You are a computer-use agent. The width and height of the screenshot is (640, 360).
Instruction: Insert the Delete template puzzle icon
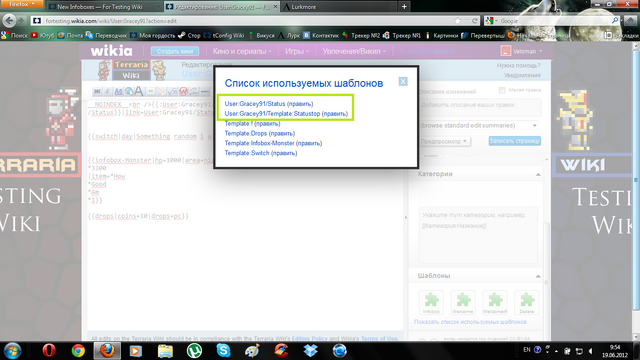tap(527, 302)
